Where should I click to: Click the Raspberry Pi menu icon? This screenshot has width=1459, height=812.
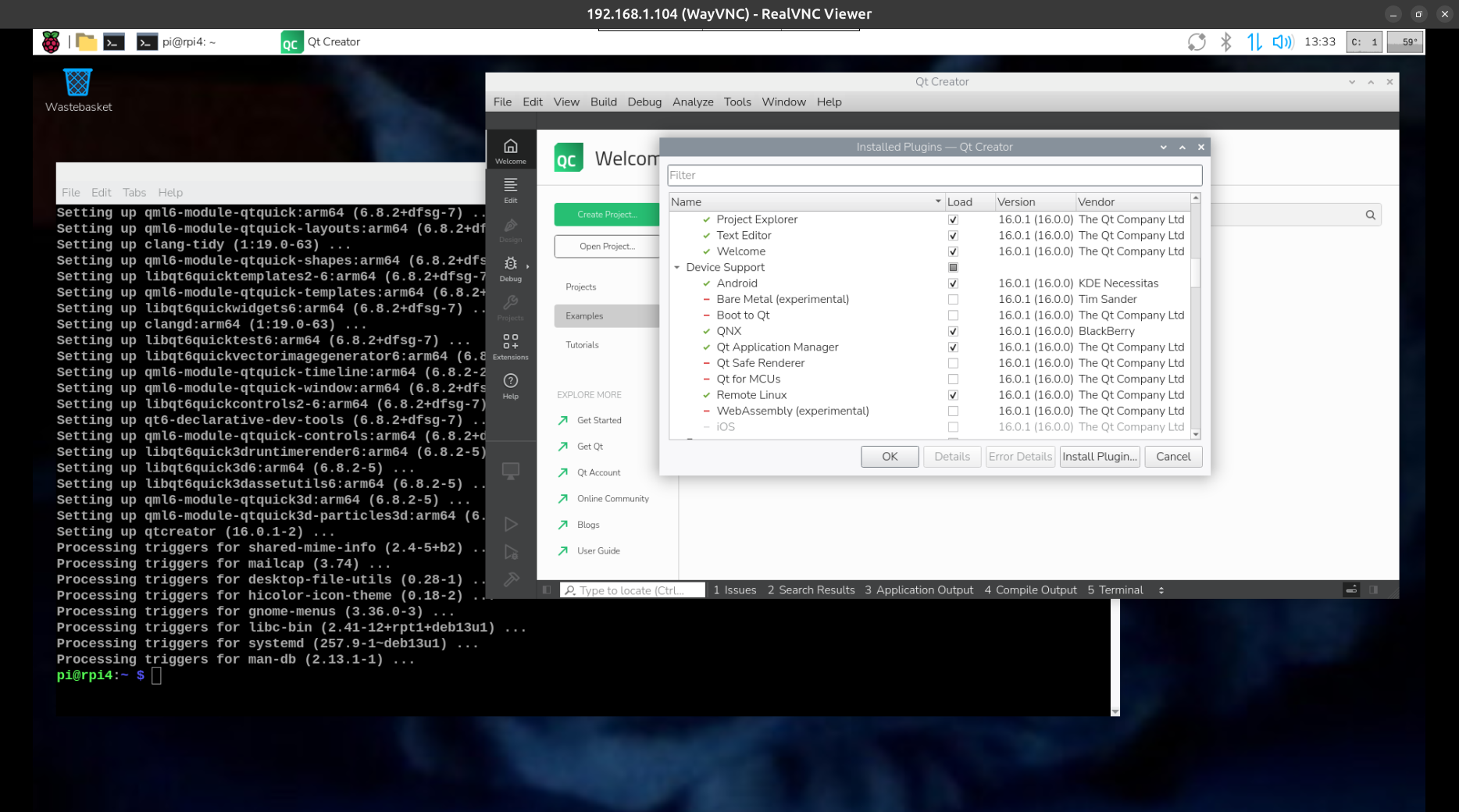tap(51, 42)
